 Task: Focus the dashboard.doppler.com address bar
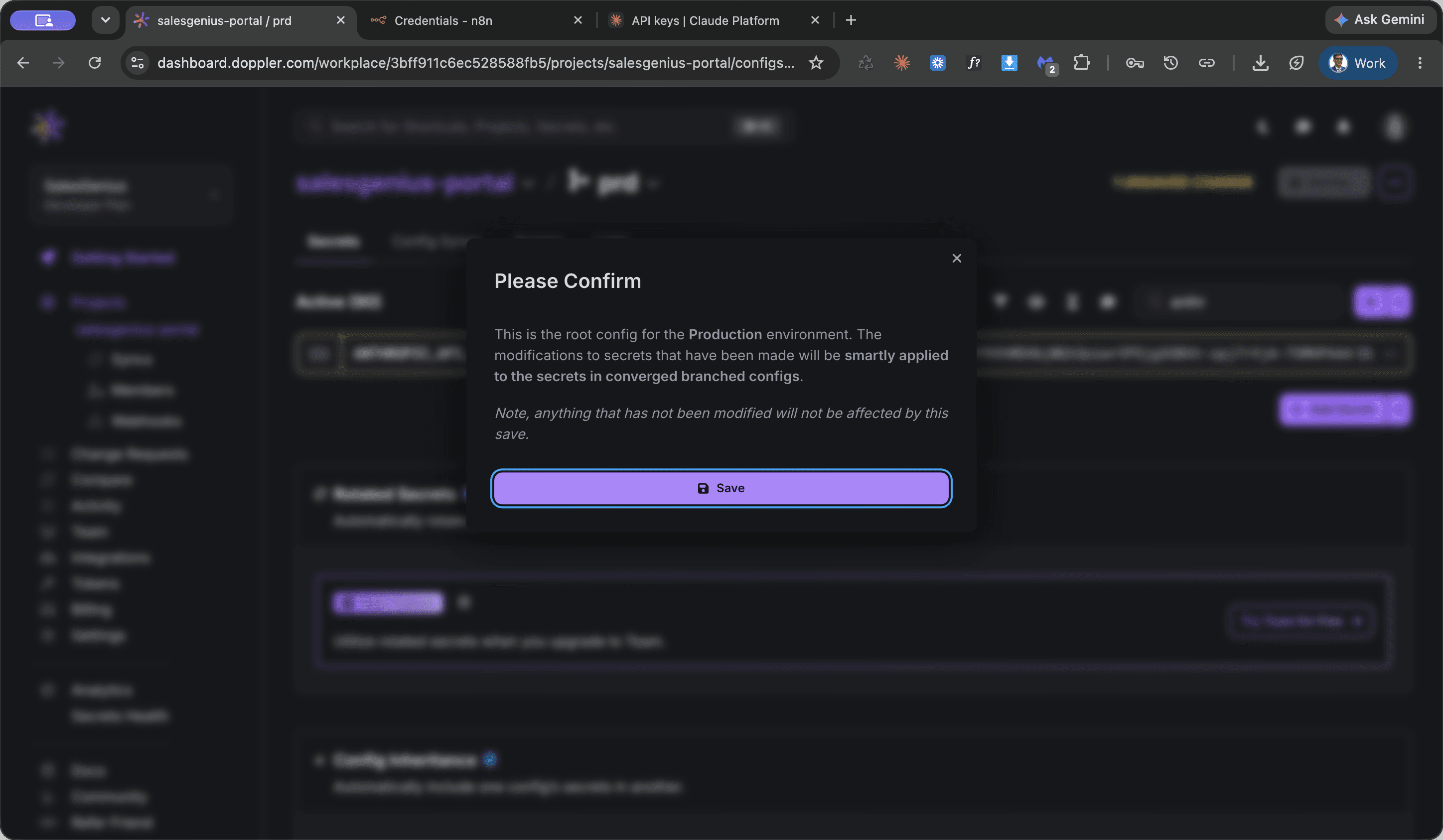click(476, 63)
